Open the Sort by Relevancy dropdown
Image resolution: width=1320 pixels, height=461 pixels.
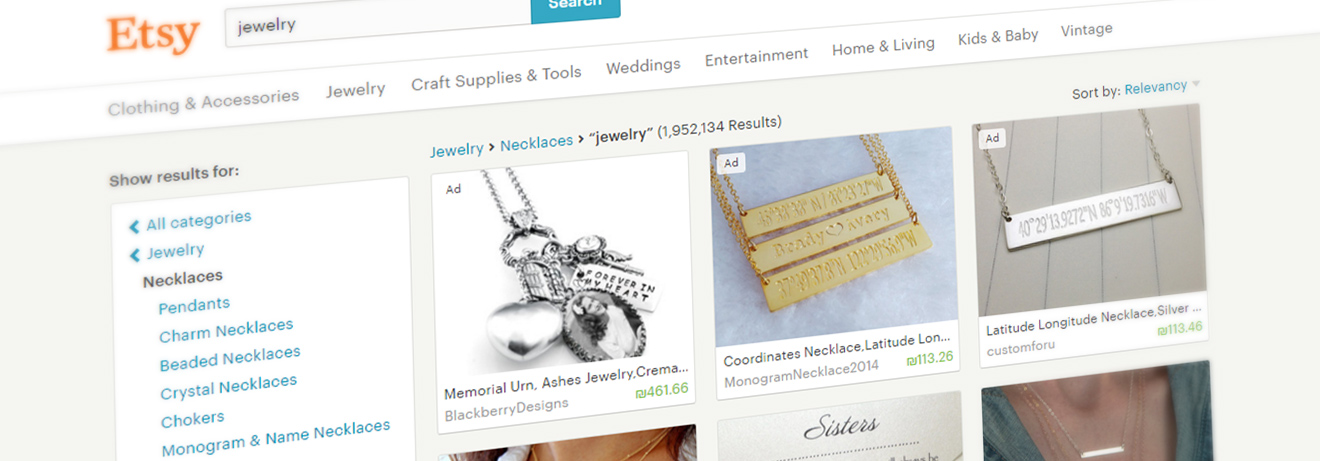[1155, 88]
